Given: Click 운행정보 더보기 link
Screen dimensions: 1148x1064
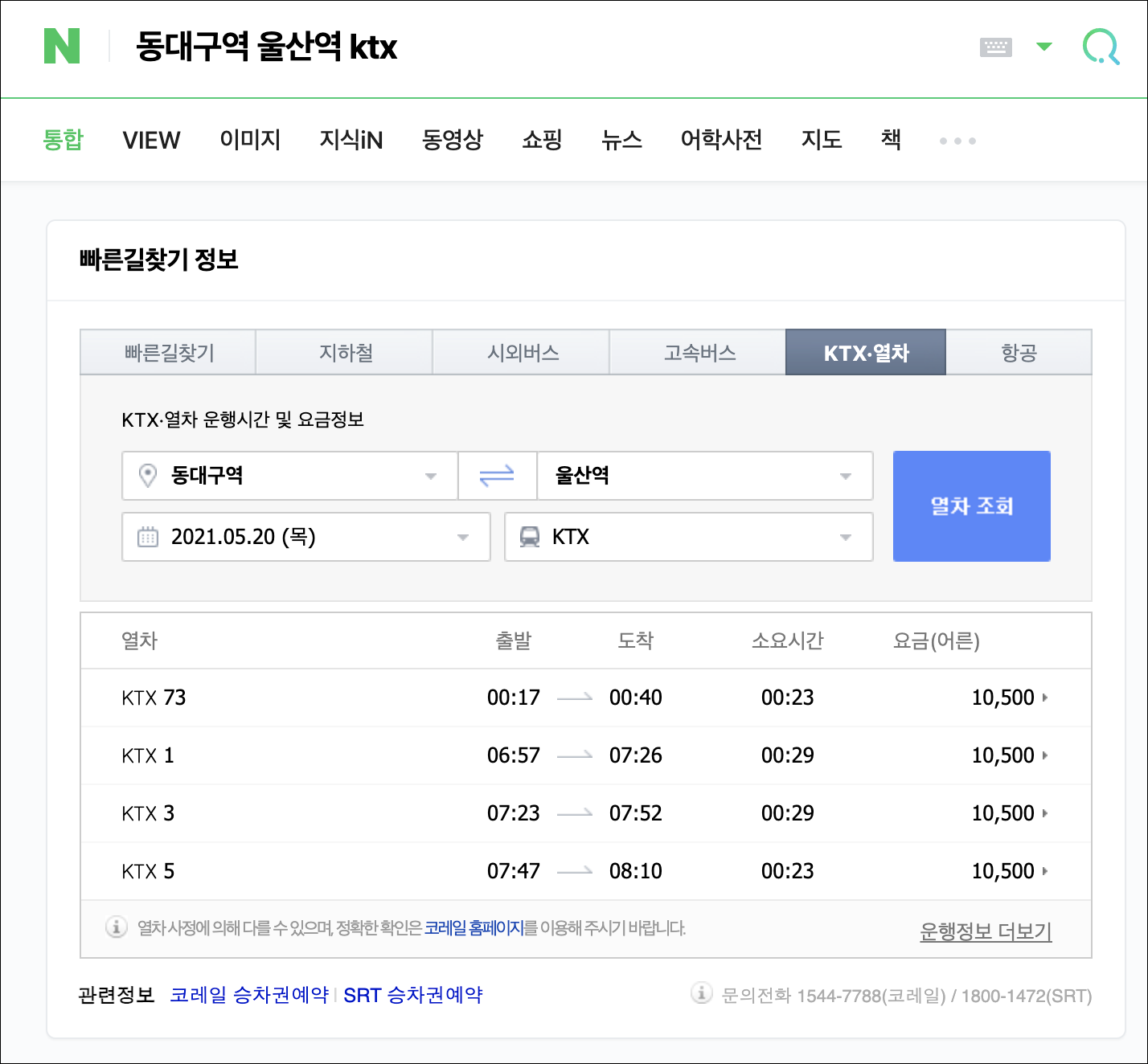Looking at the screenshot, I should pos(986,931).
